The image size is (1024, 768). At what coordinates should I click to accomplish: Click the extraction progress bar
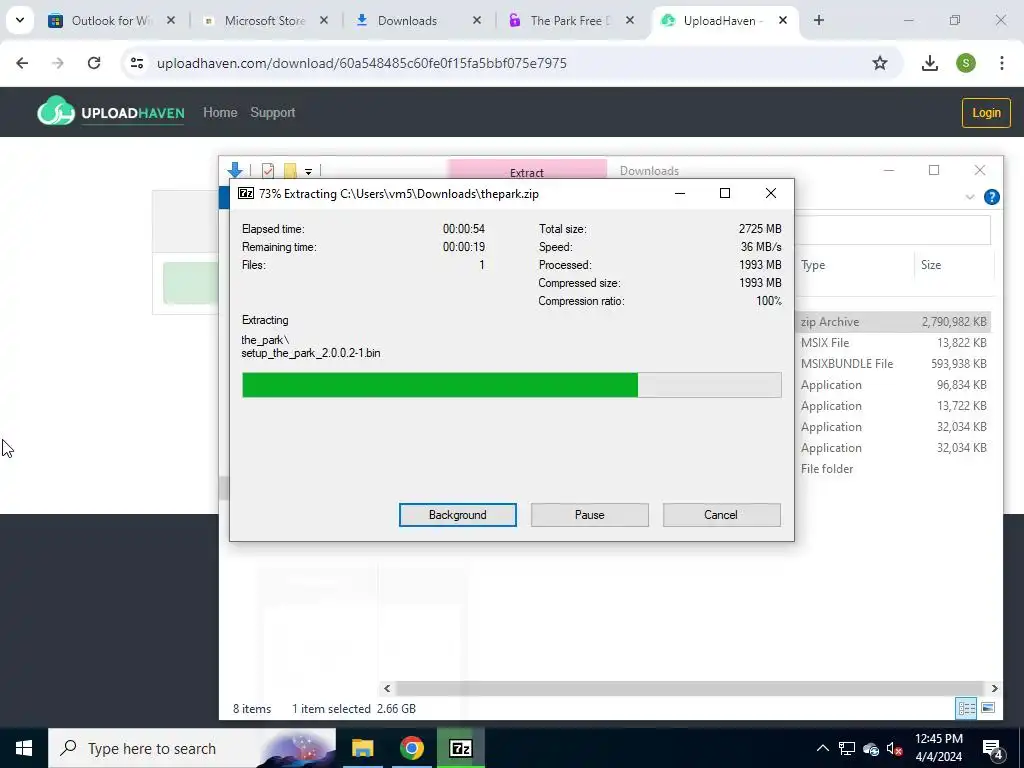click(511, 385)
